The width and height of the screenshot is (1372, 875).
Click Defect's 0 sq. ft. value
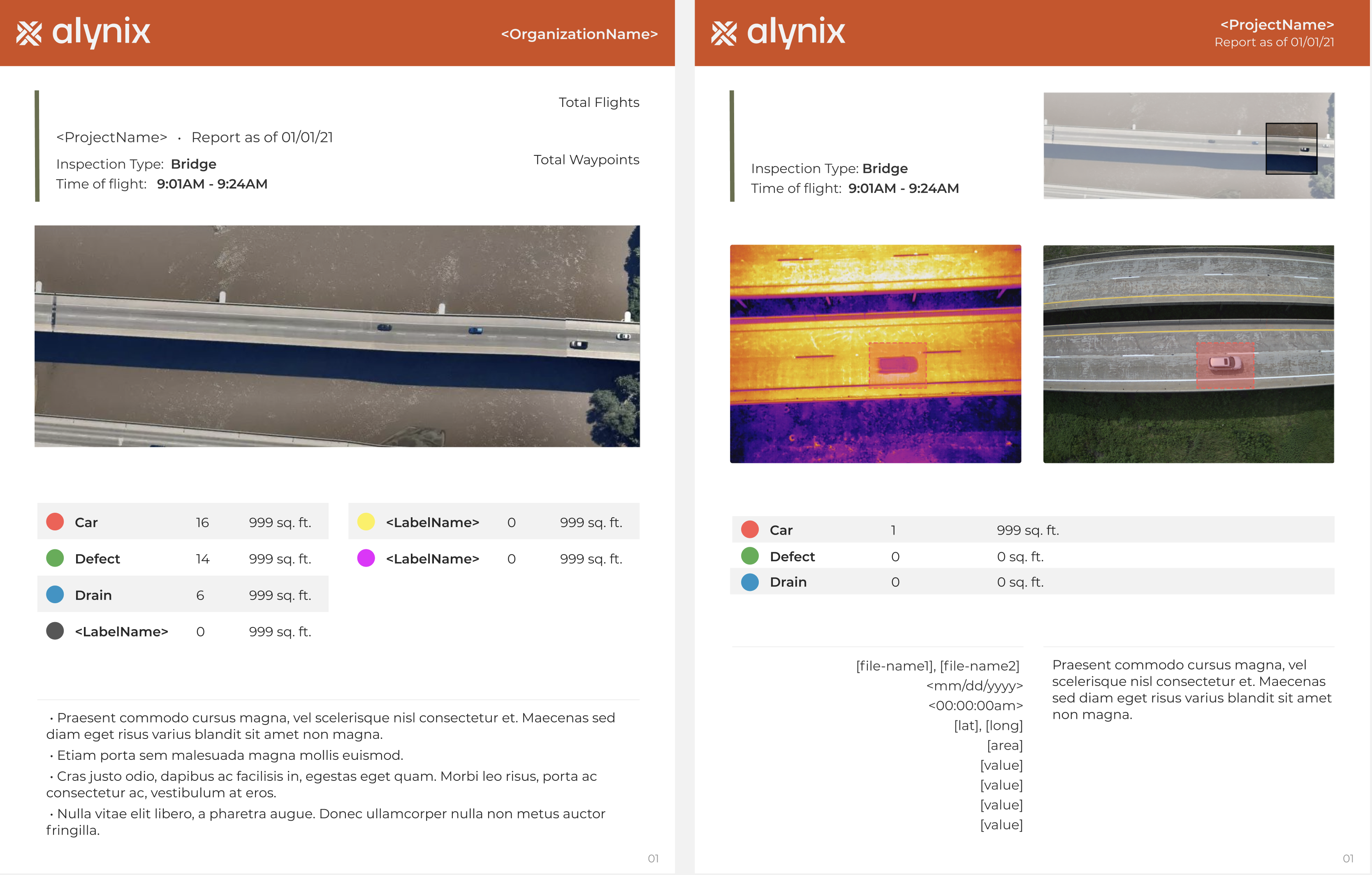pos(1020,557)
